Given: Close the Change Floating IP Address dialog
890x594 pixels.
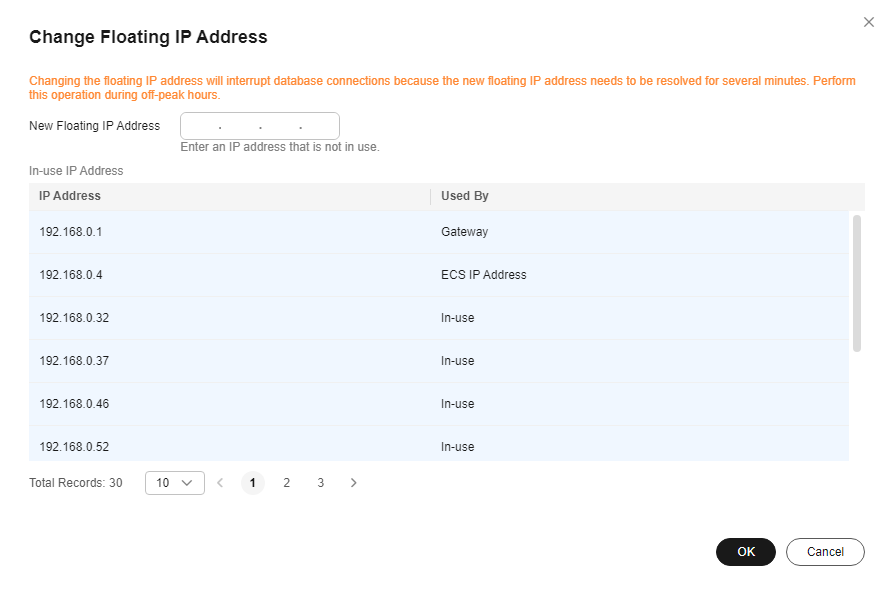Looking at the screenshot, I should point(868,22).
